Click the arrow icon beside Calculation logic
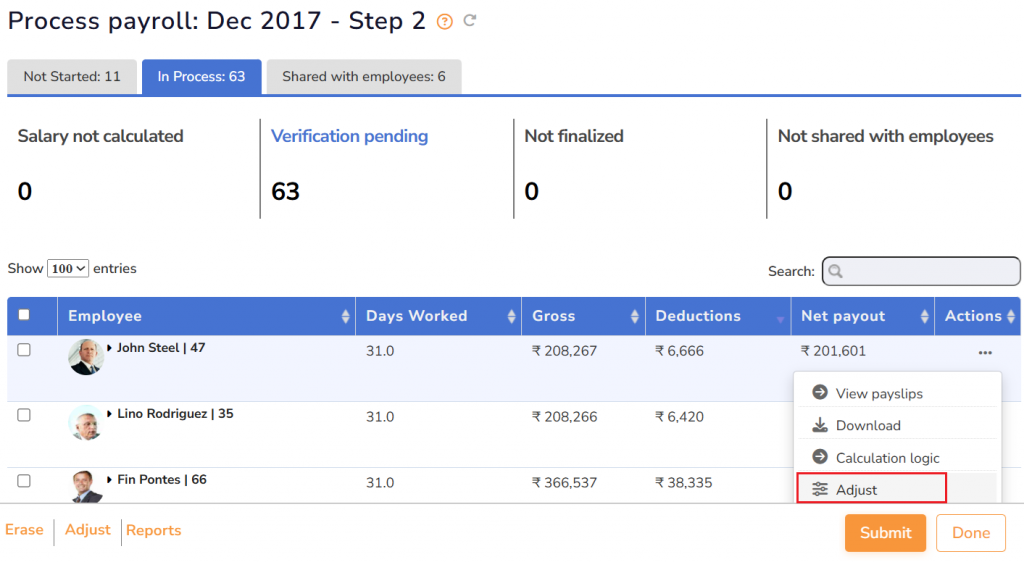The height and width of the screenshot is (562, 1024). tap(820, 457)
